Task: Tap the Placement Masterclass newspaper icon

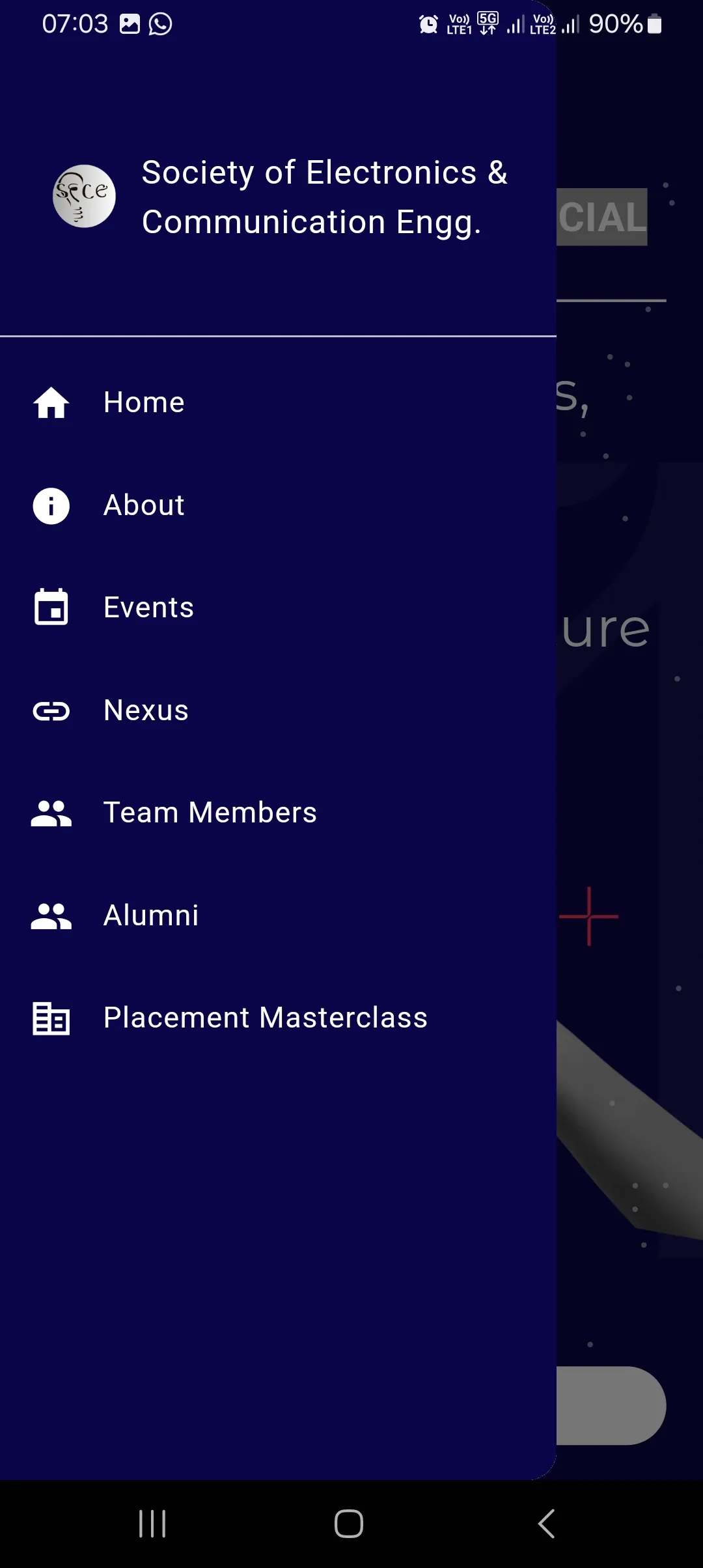Action: point(51,1018)
